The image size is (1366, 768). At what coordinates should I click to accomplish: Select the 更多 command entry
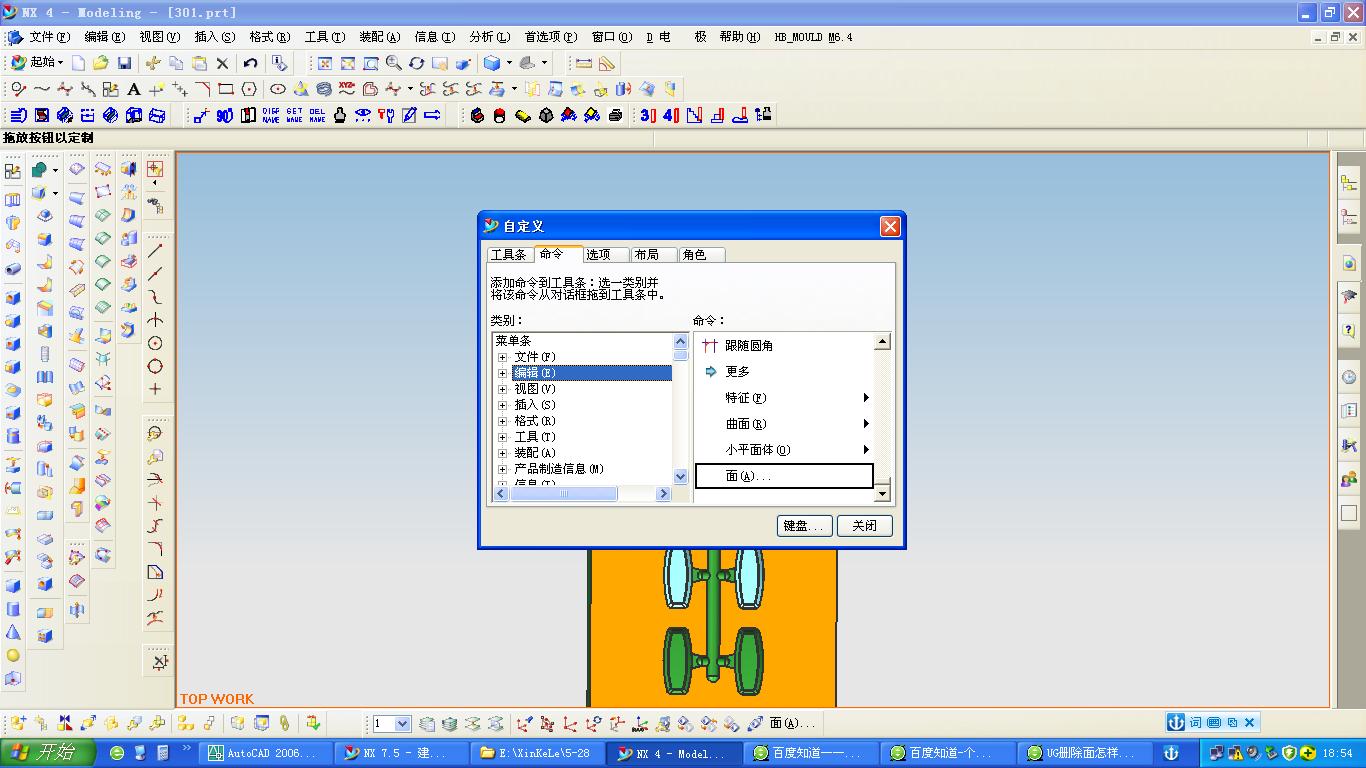click(x=786, y=371)
